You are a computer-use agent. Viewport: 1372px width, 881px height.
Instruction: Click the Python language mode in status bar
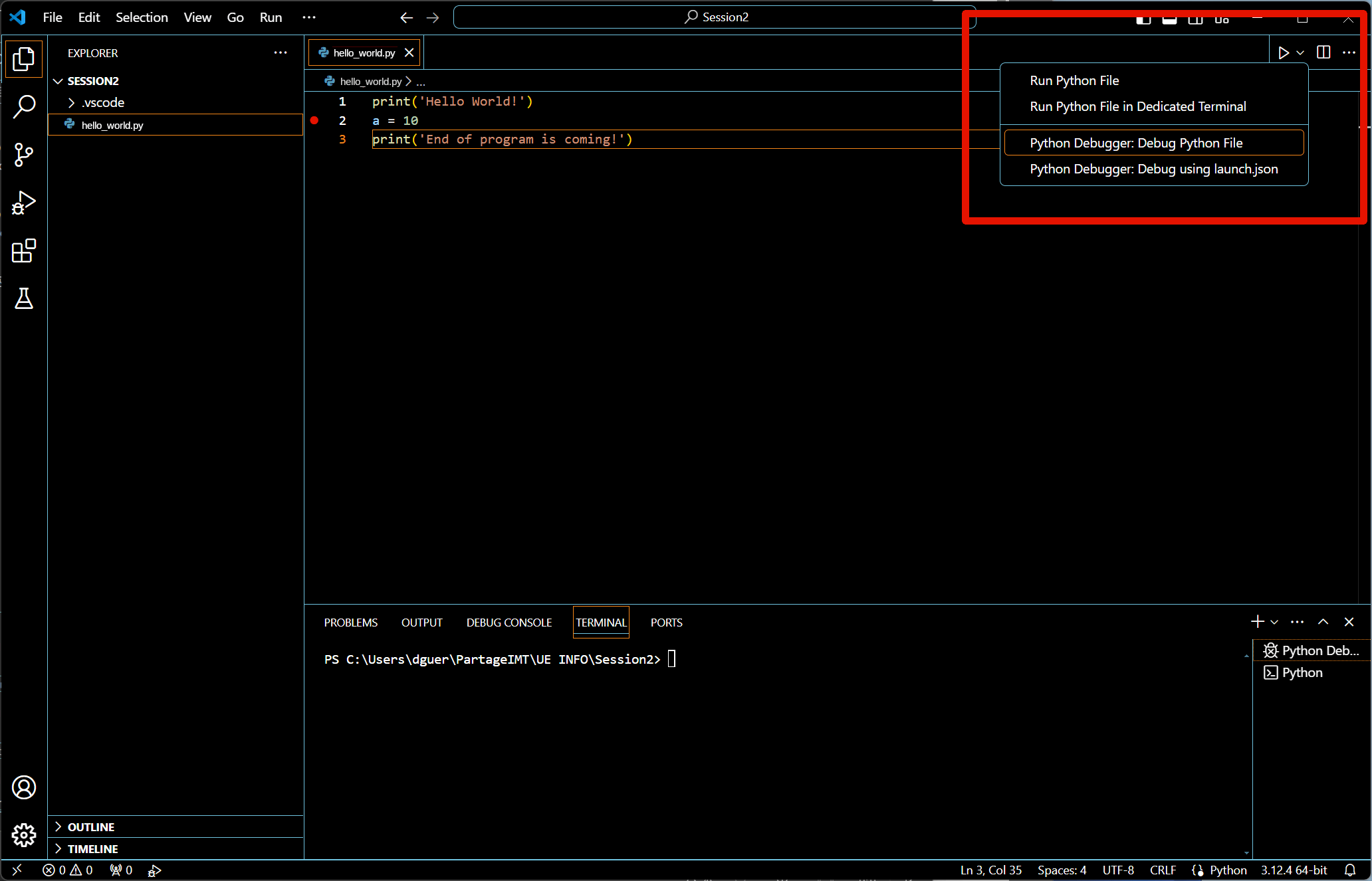pyautogui.click(x=1227, y=870)
